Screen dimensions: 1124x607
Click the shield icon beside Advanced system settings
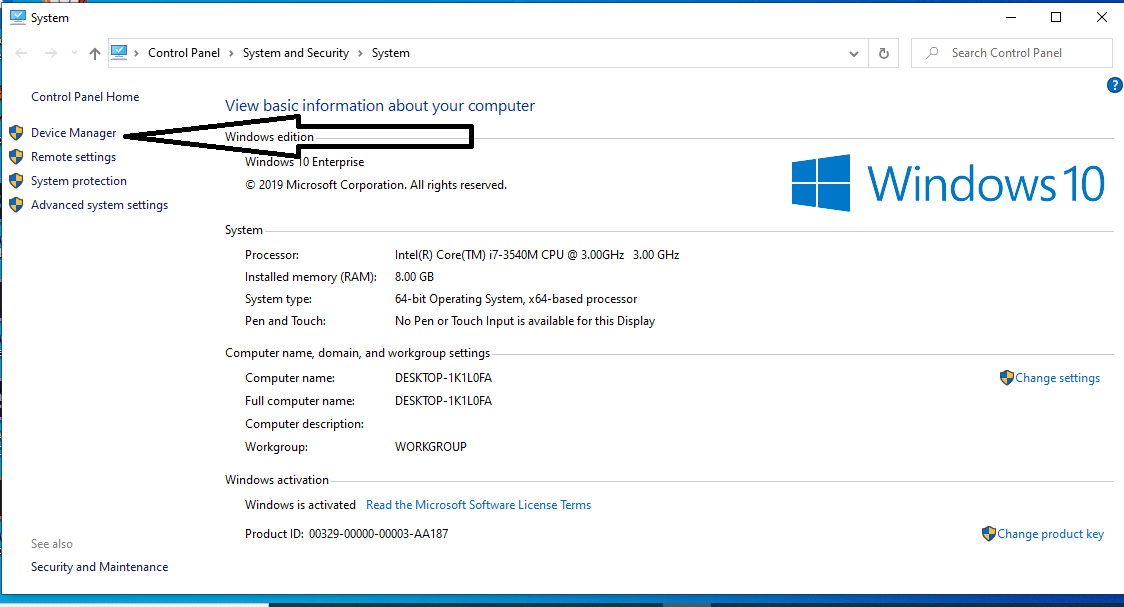(16, 204)
